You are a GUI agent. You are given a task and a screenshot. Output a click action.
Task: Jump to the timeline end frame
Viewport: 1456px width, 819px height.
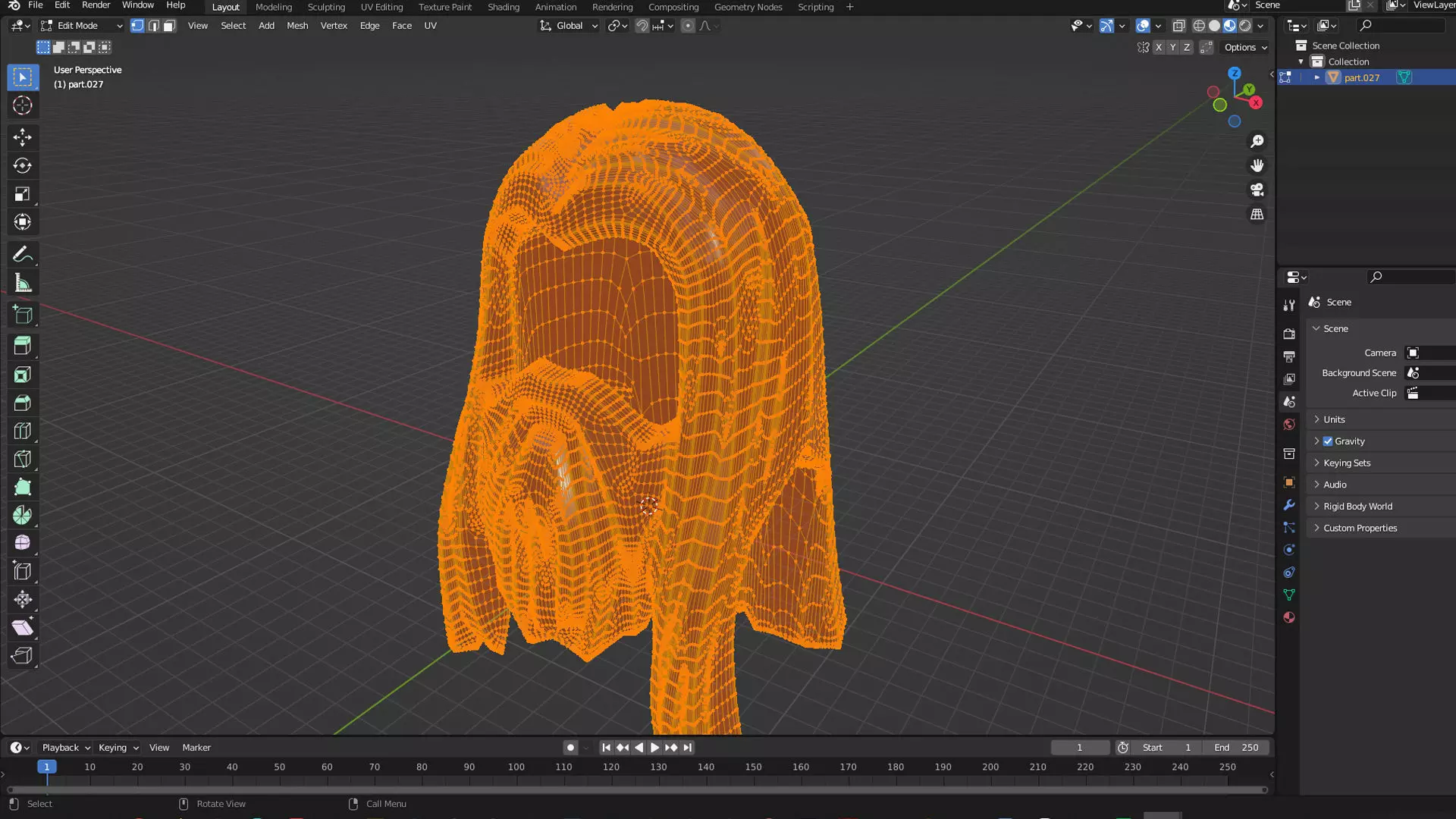688,748
